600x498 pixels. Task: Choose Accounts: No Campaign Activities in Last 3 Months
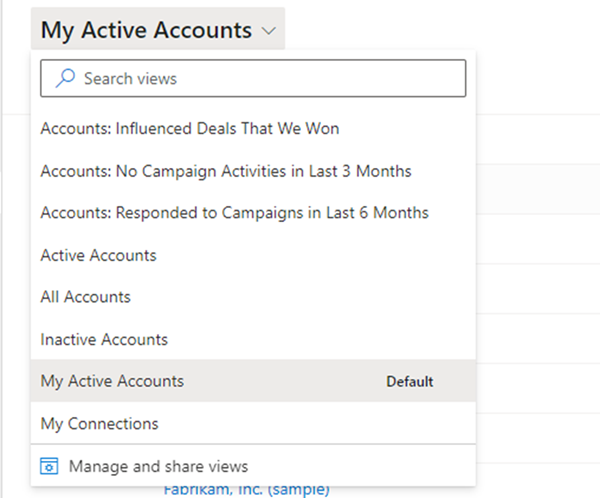[x=225, y=171]
